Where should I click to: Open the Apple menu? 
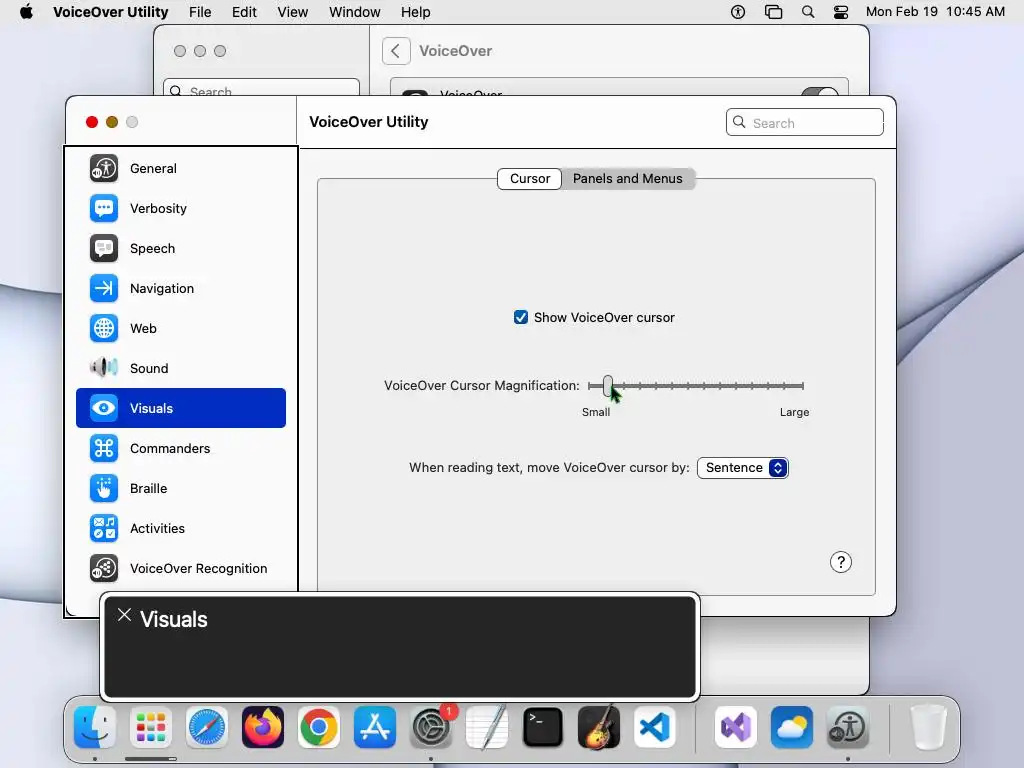click(26, 12)
